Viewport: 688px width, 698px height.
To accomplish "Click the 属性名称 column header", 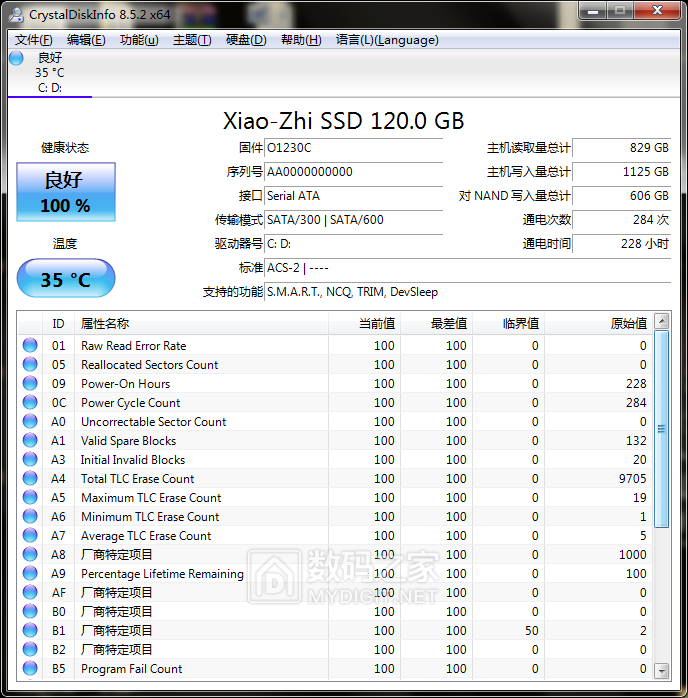I will (x=105, y=323).
